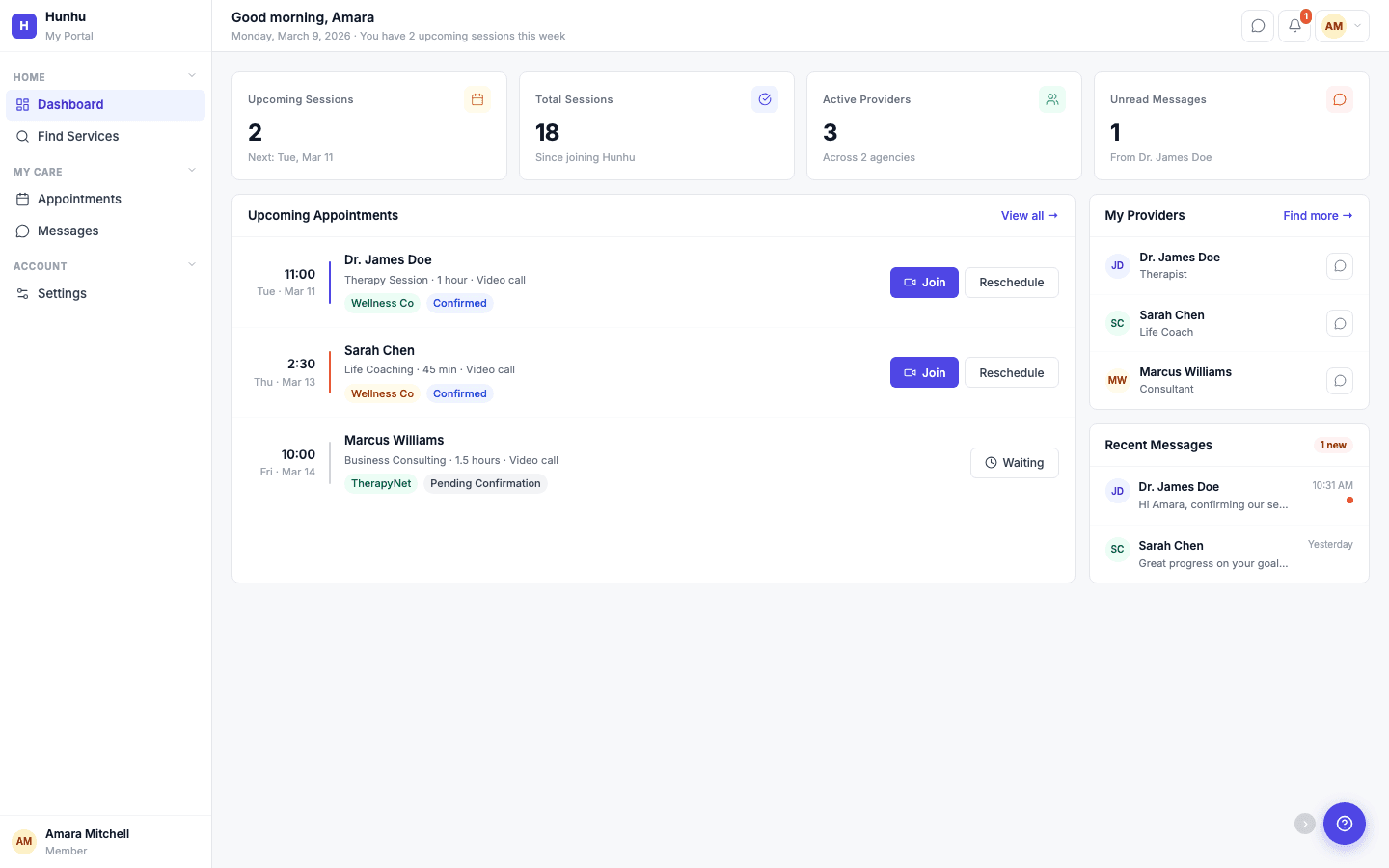Collapse the HOME section in sidebar
This screenshot has width=1389, height=868.
(191, 75)
